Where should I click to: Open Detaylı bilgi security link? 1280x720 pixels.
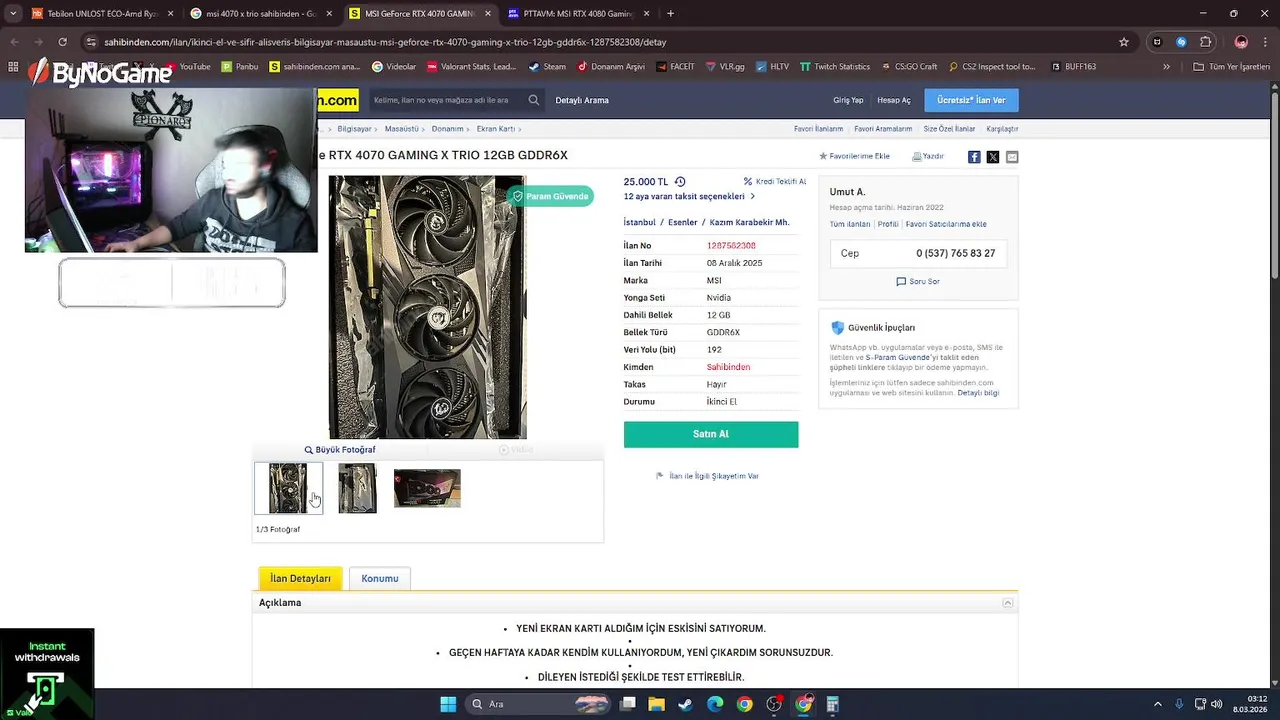click(978, 393)
